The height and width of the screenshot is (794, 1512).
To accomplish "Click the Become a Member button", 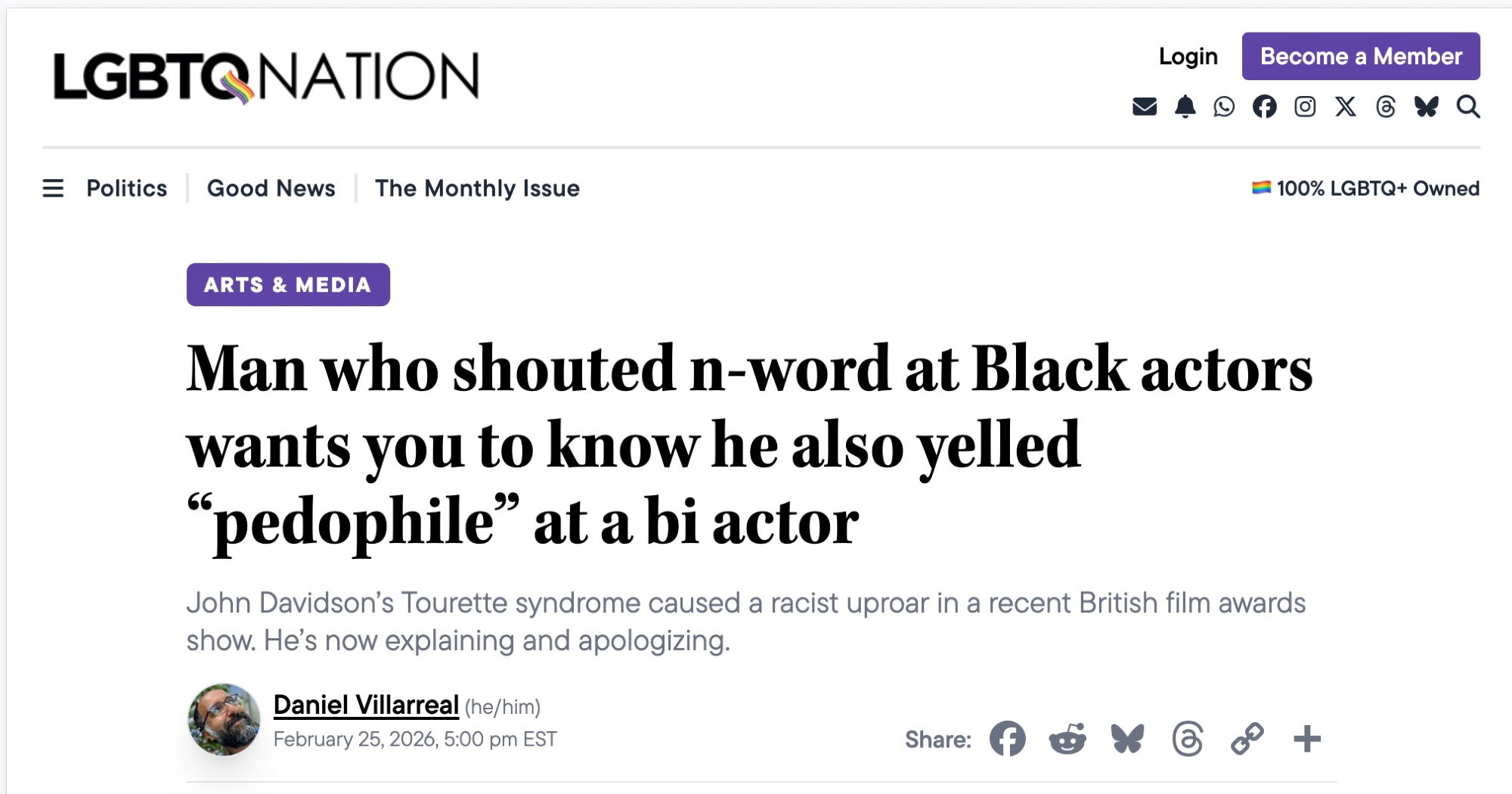I will [1361, 56].
